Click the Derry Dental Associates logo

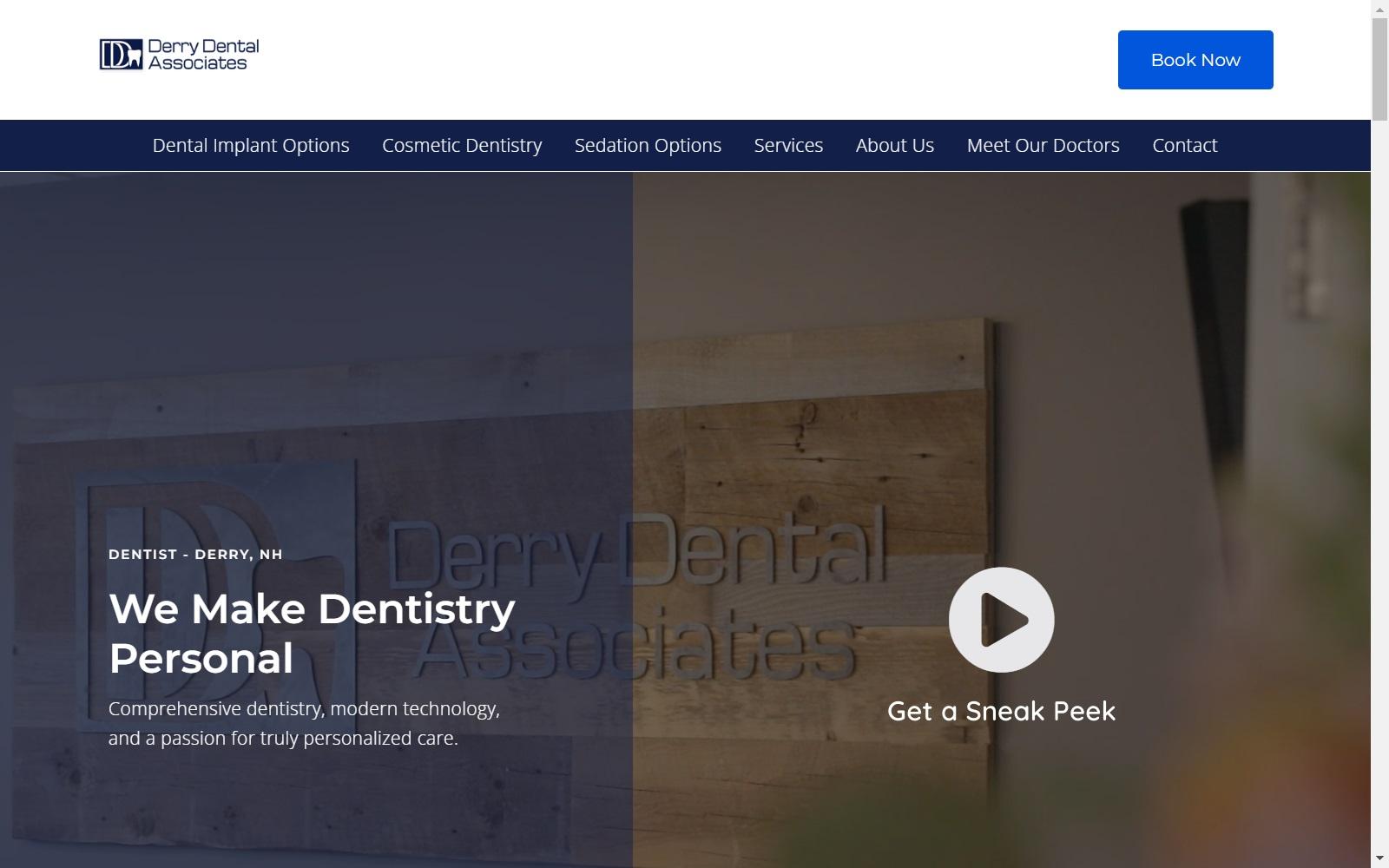tap(179, 54)
